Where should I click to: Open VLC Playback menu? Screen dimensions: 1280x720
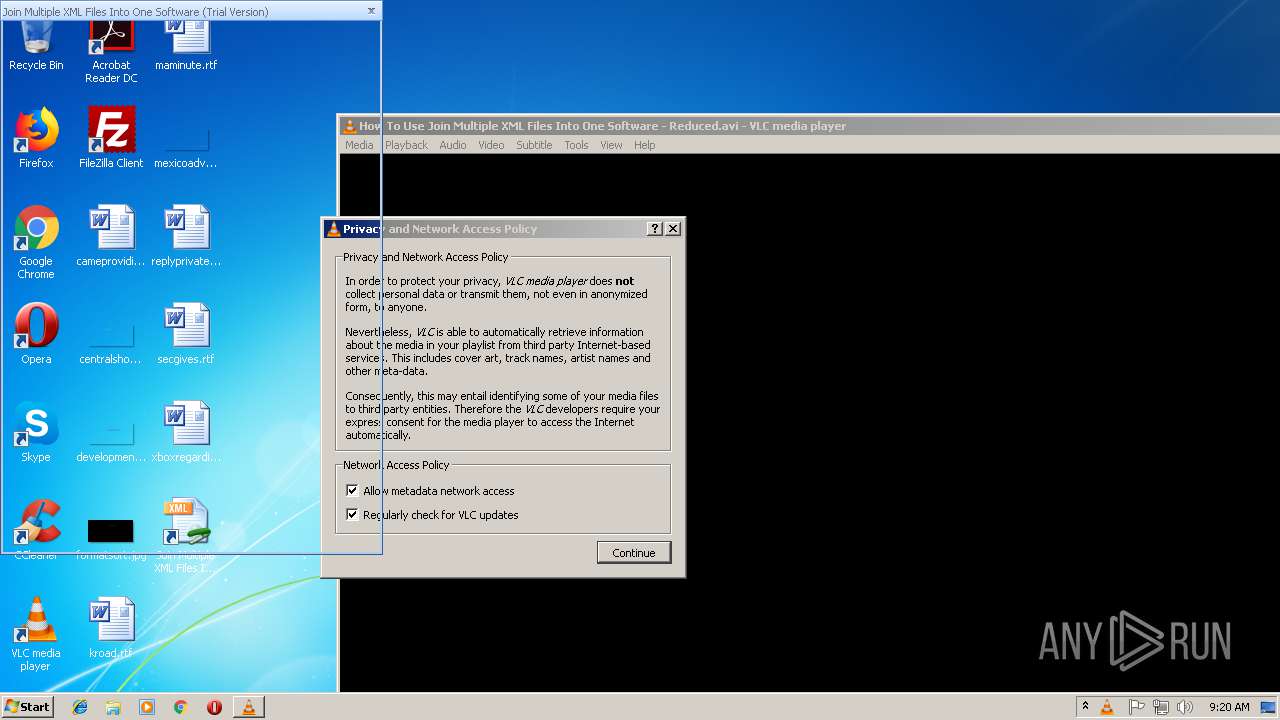point(406,145)
